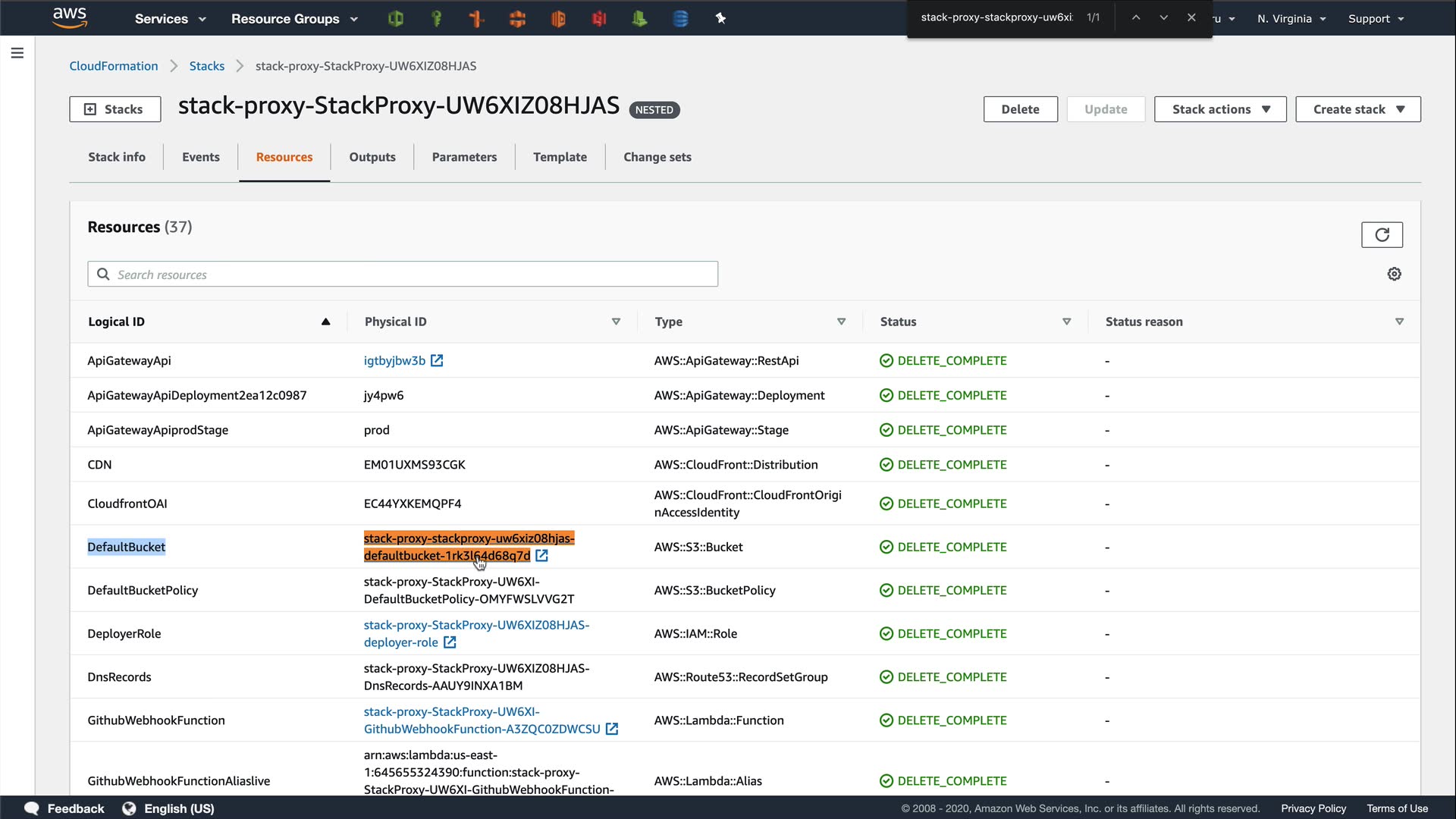
Task: Open the resources table settings gear
Action: [1394, 275]
